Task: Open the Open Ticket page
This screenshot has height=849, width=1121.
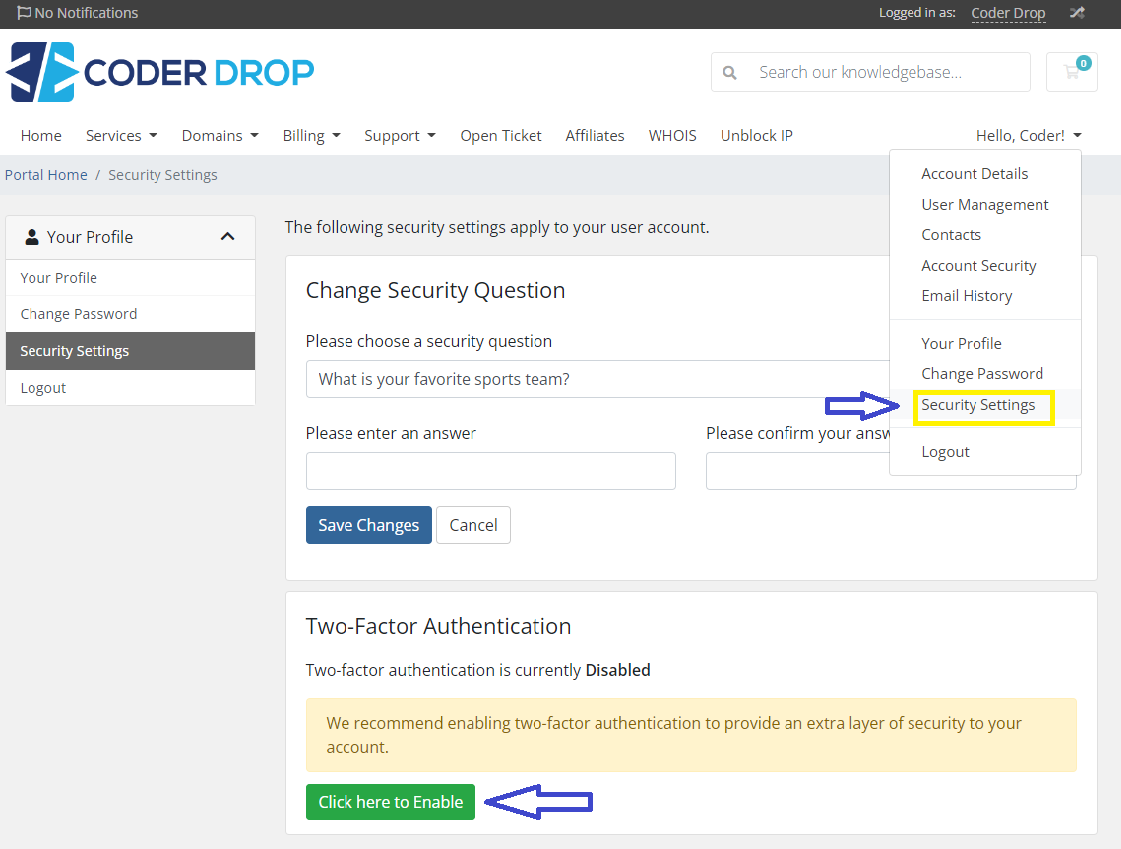Action: [x=500, y=136]
